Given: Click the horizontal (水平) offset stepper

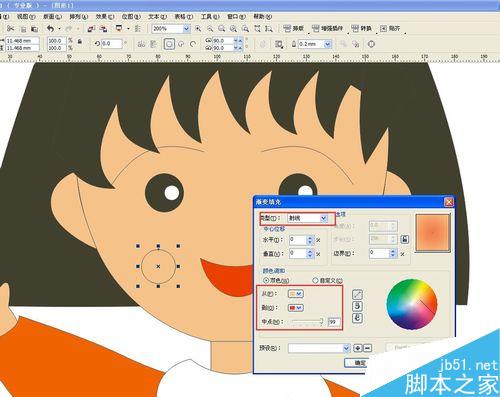Looking at the screenshot, I should coord(310,240).
